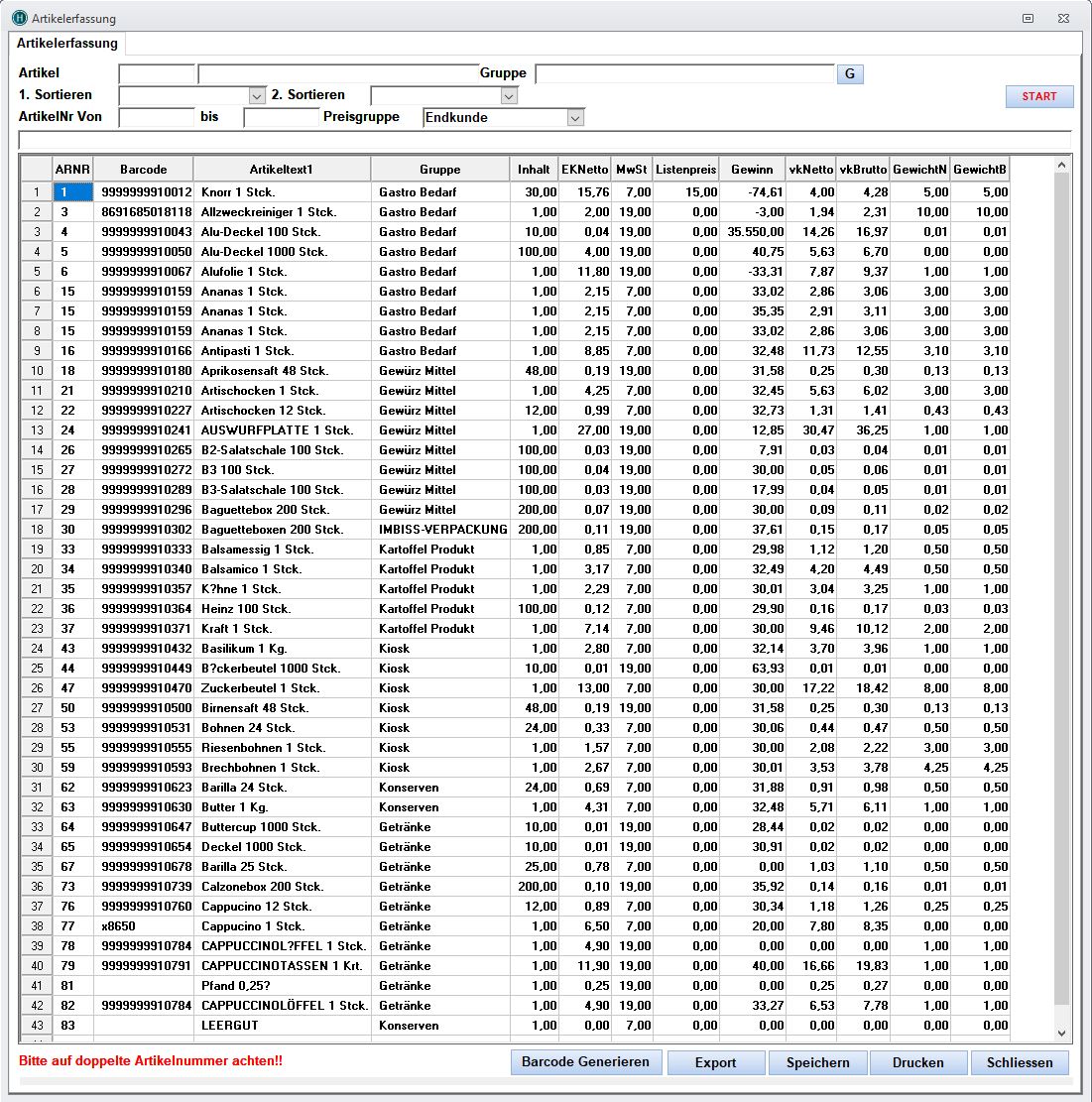Close the dialog with Schliessen
This screenshot has width=1092, height=1102.
coord(1020,1062)
